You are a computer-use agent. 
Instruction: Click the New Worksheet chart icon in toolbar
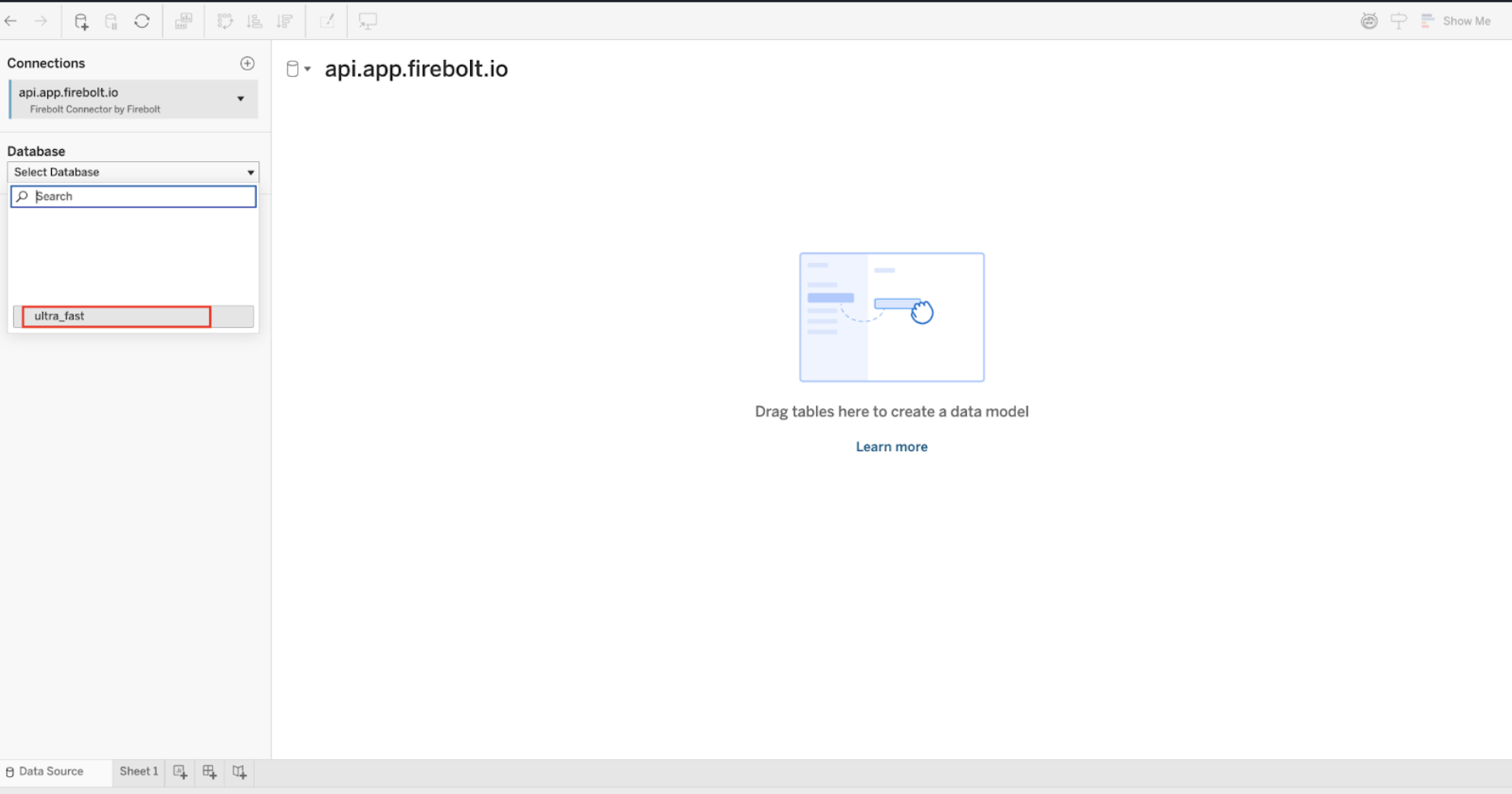click(184, 21)
